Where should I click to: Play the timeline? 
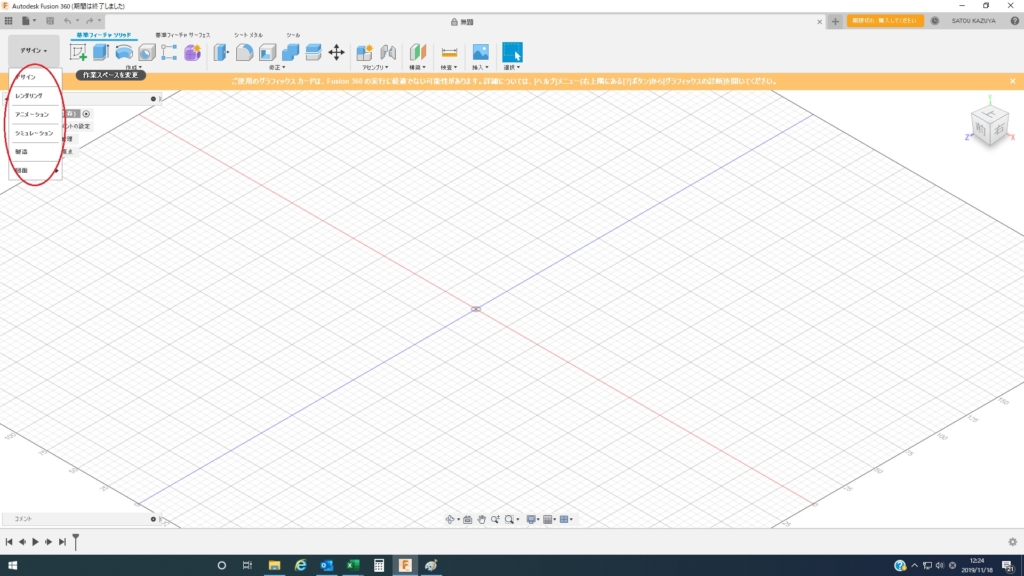click(x=35, y=542)
